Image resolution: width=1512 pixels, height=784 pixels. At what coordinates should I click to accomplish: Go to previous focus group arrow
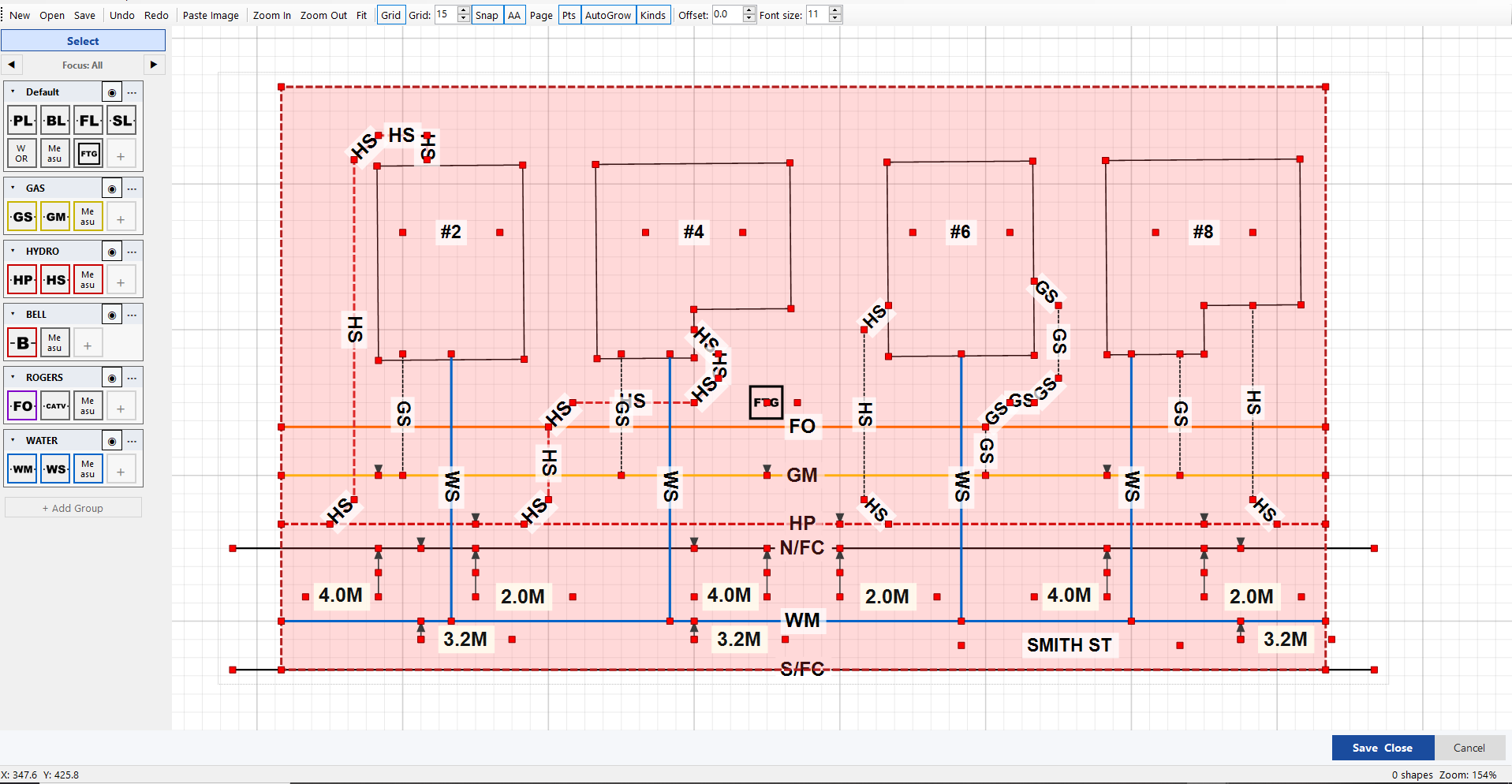[x=12, y=65]
